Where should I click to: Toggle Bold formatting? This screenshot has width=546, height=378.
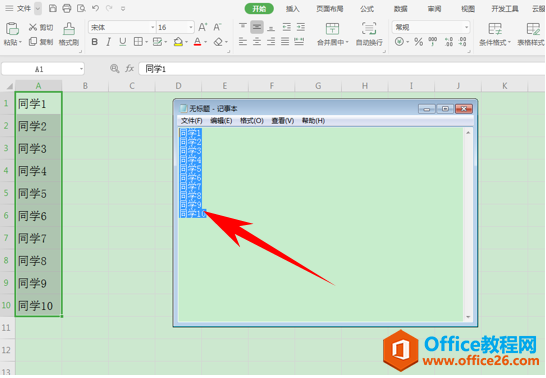point(94,42)
